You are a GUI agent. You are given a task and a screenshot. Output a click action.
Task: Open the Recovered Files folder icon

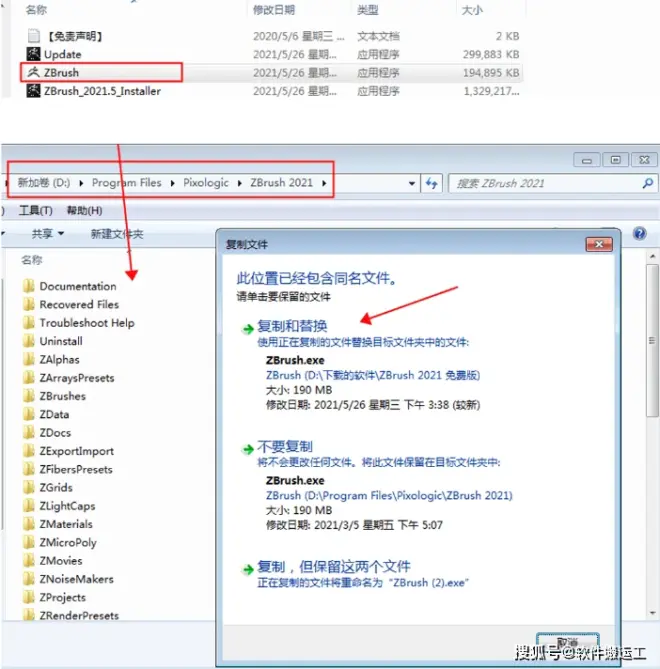(x=29, y=304)
